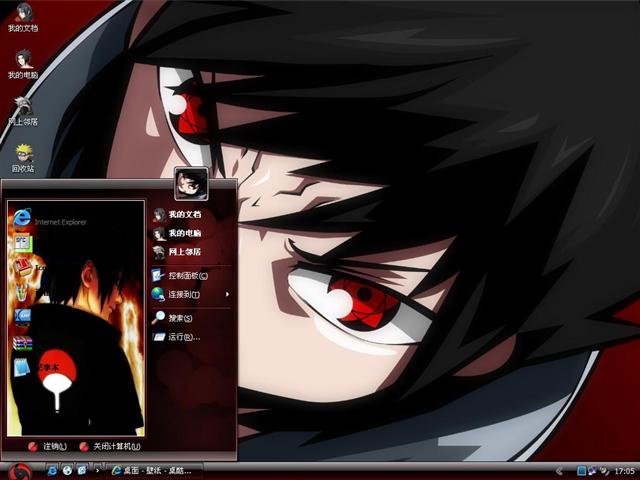Viewport: 640px width, 480px height.
Task: Click the Sharingan start button on taskbar
Action: tap(20, 471)
